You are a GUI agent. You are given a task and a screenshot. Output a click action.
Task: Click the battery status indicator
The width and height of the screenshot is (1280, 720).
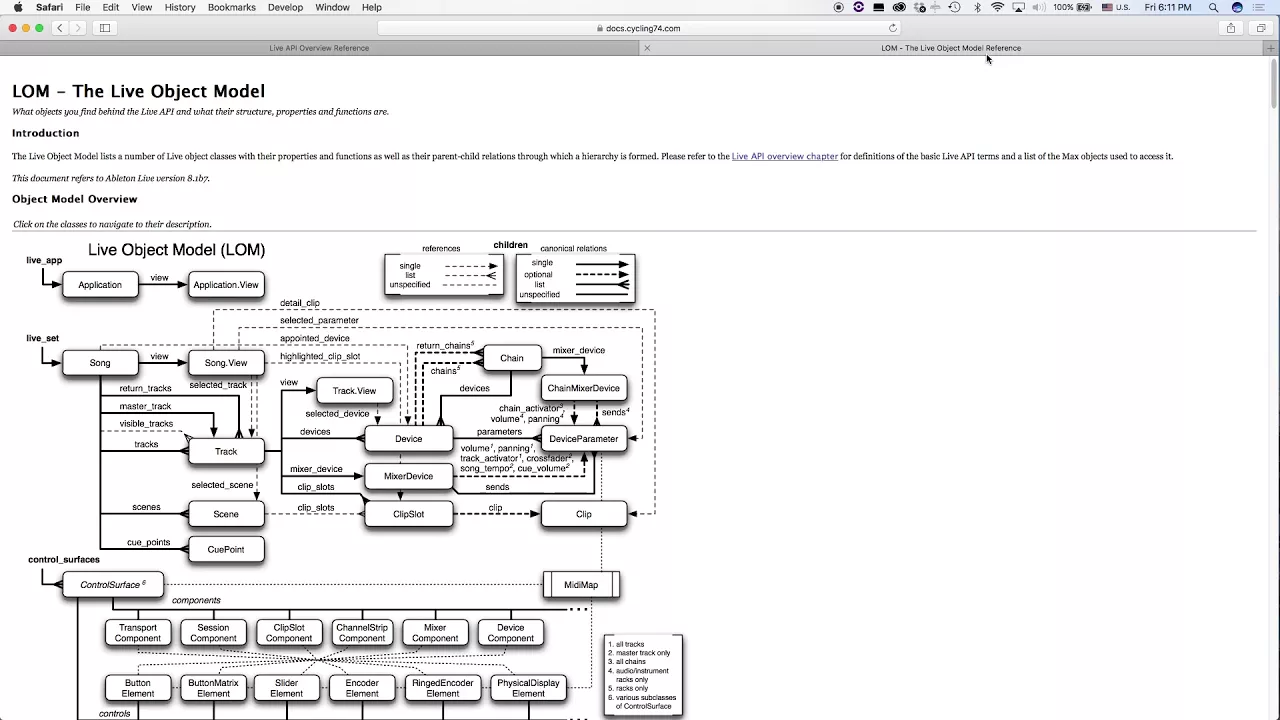point(1074,7)
